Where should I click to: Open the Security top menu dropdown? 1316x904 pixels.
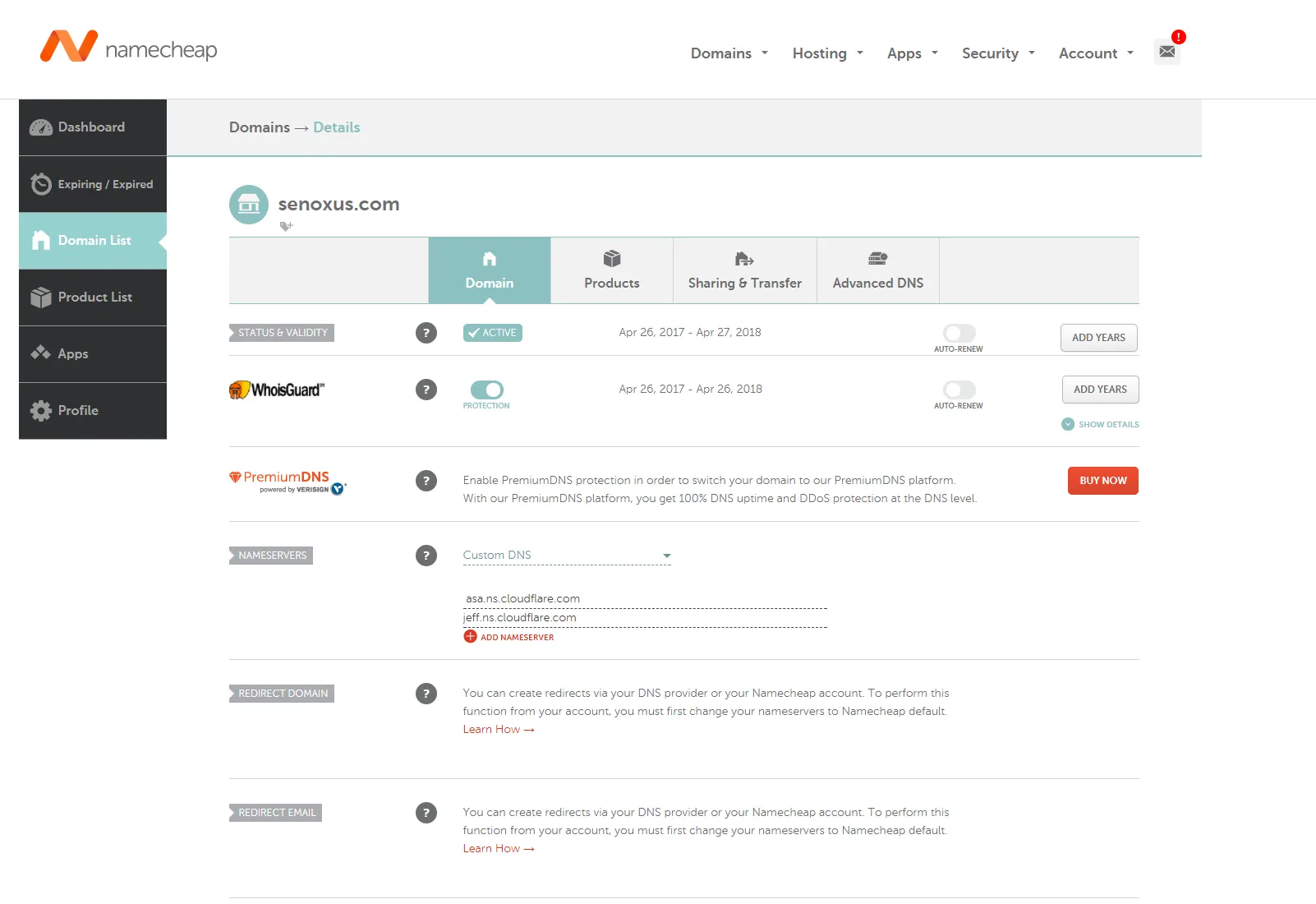coord(999,53)
